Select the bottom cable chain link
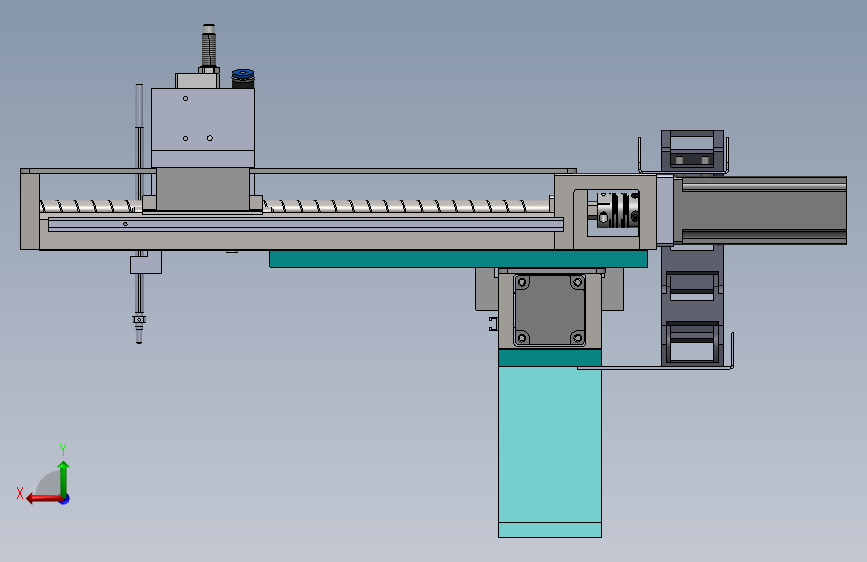Screen dimensions: 867x562 [692, 342]
